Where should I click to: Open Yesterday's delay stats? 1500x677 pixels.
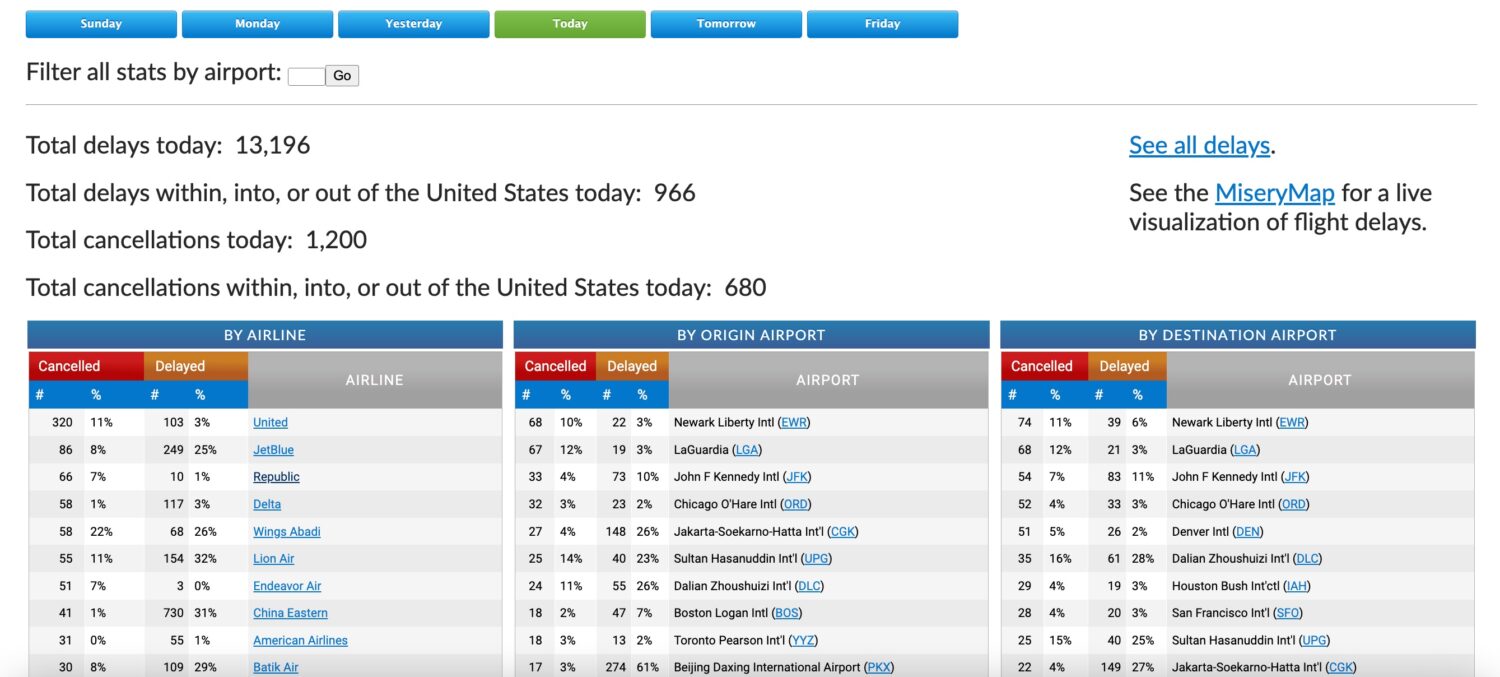coord(413,24)
